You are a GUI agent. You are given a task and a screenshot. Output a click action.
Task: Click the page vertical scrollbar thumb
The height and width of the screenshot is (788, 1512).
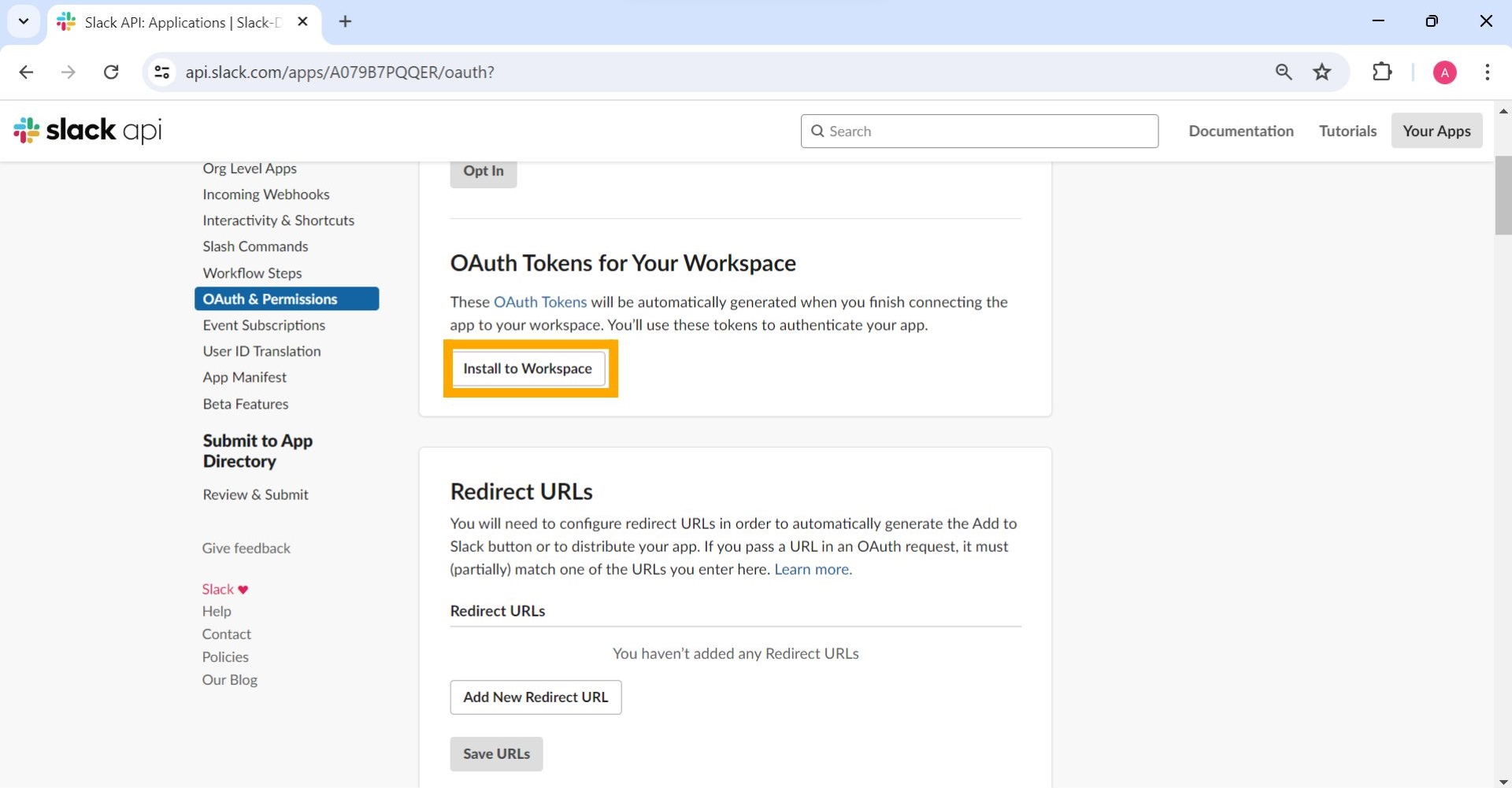point(1503,195)
